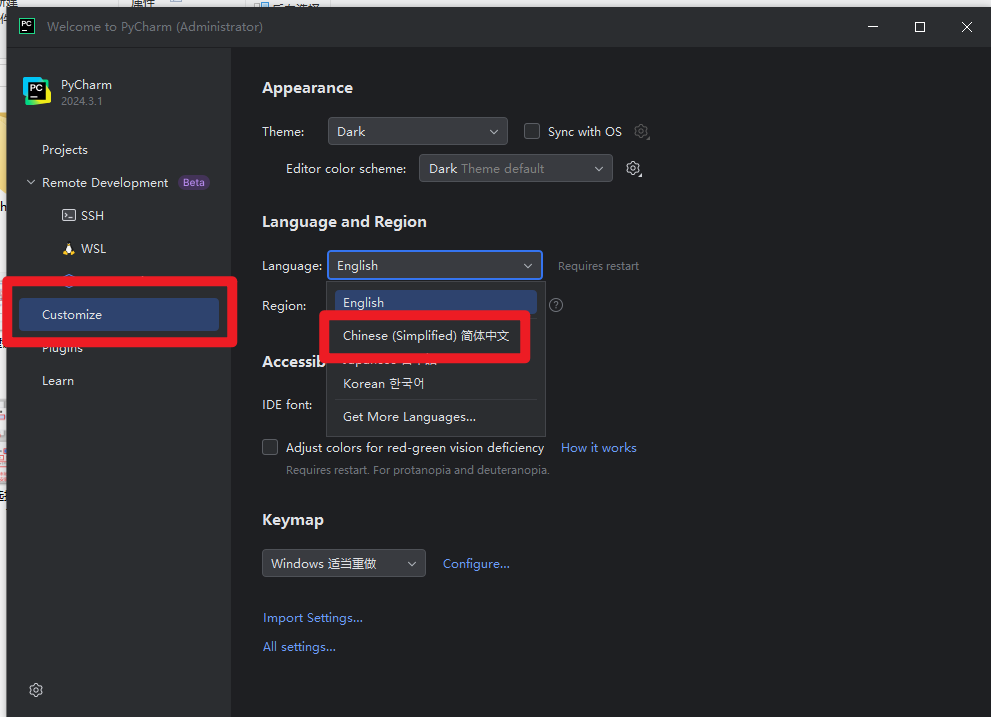Click the Language and Region heading
This screenshot has height=717, width=991.
344,222
